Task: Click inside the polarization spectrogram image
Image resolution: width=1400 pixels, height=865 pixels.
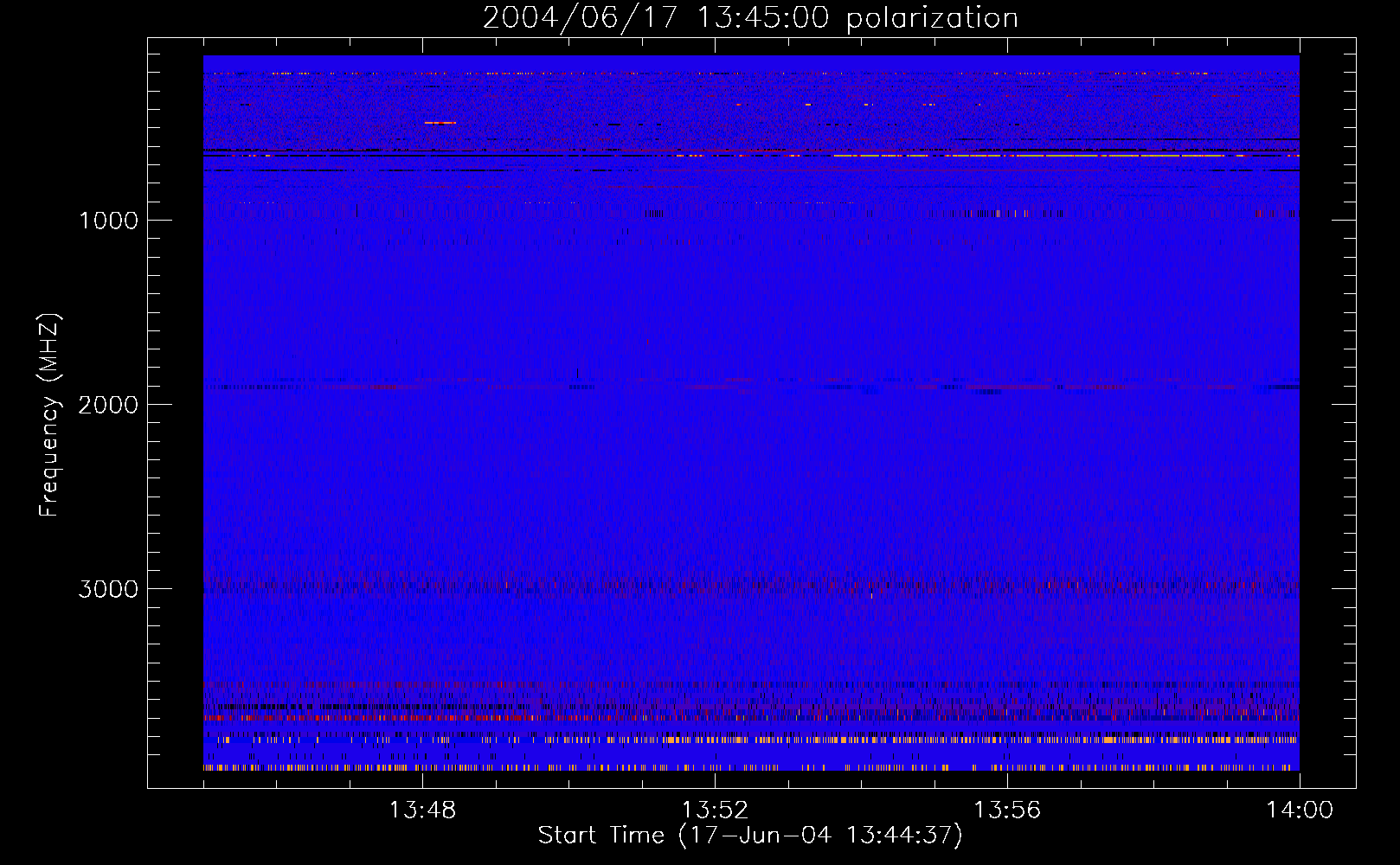Action: click(751, 413)
